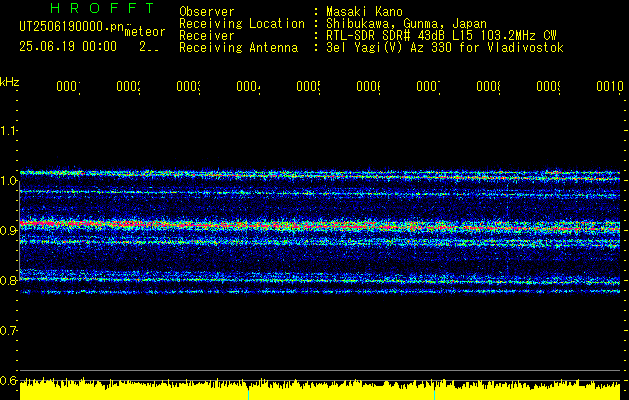Click the date 25.06.19 00:00
Image resolution: width=629 pixels, height=400 pixels.
[x=68, y=47]
